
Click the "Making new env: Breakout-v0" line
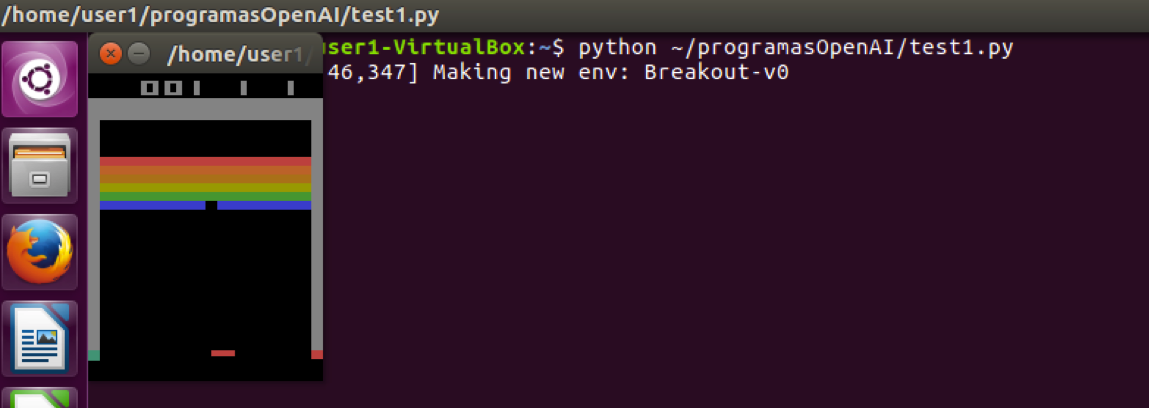click(610, 73)
